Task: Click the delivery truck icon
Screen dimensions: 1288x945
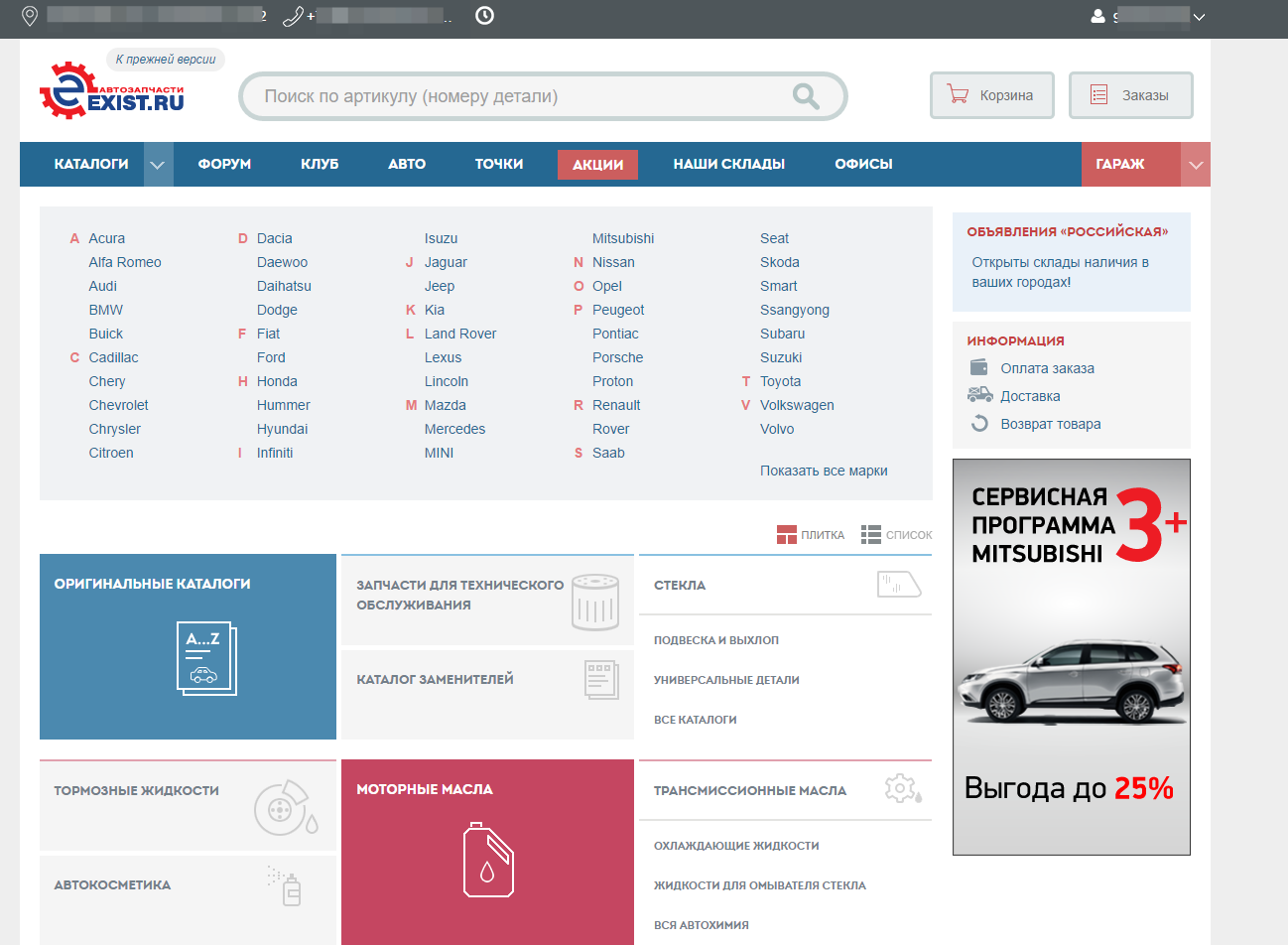Action: 979,395
